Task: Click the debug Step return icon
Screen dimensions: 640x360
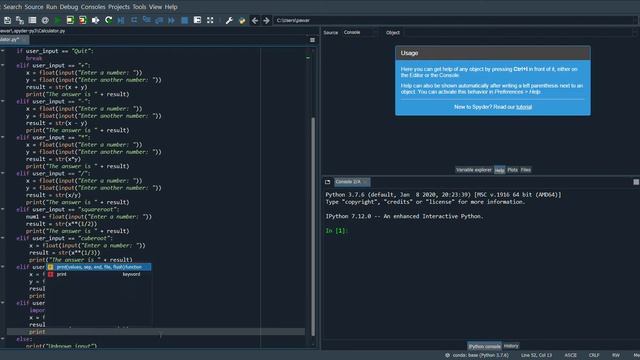Action: pos(159,20)
